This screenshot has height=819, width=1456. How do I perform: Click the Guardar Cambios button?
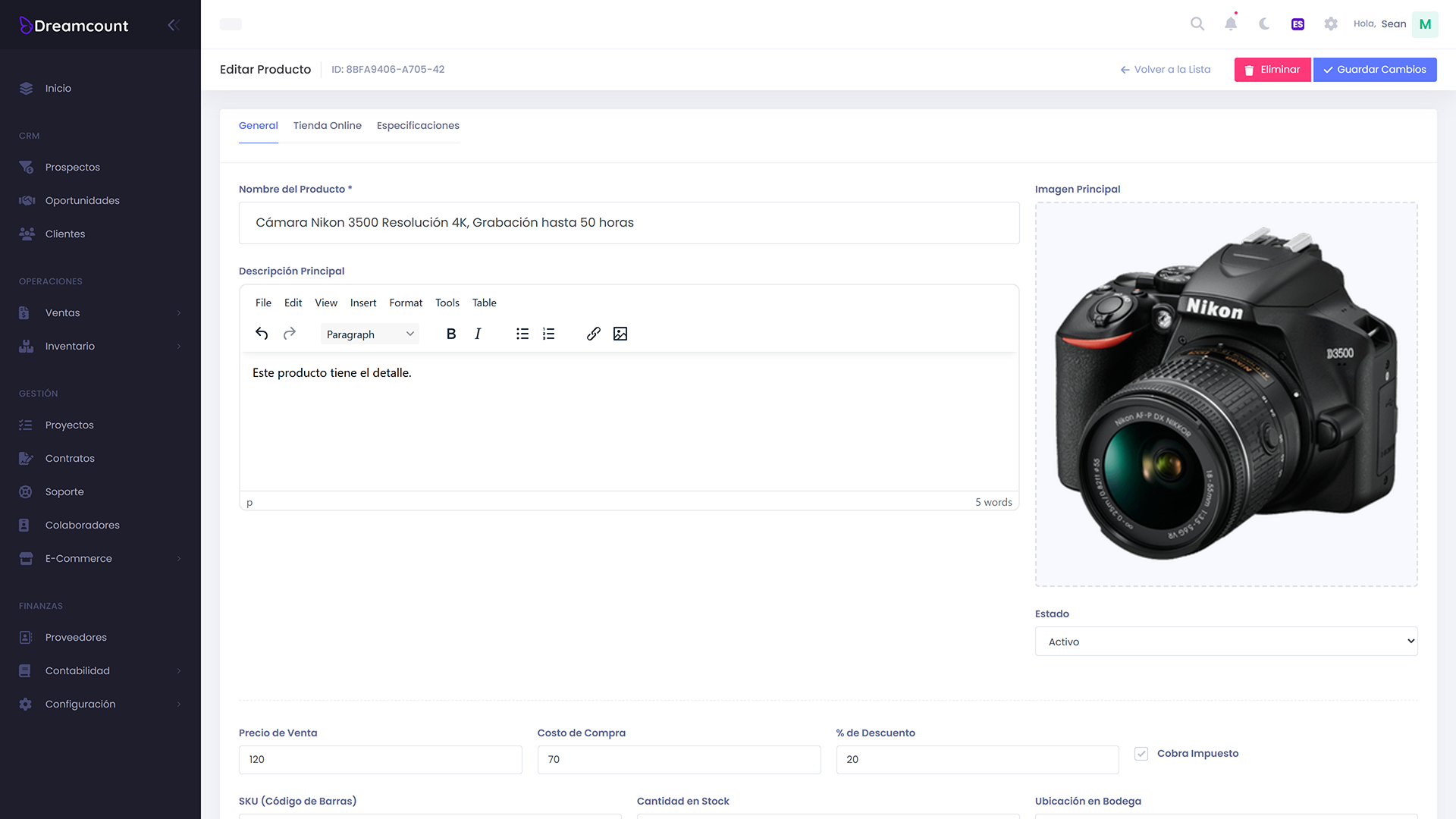[x=1374, y=69]
